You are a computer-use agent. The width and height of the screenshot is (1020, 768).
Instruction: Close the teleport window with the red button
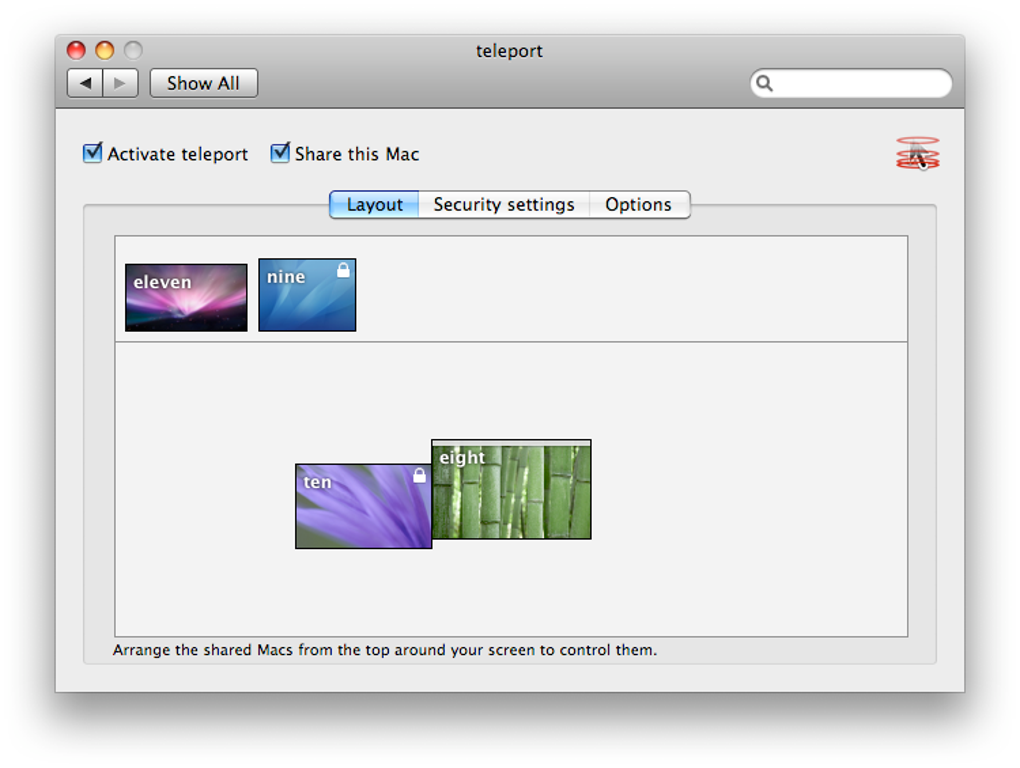tap(76, 50)
